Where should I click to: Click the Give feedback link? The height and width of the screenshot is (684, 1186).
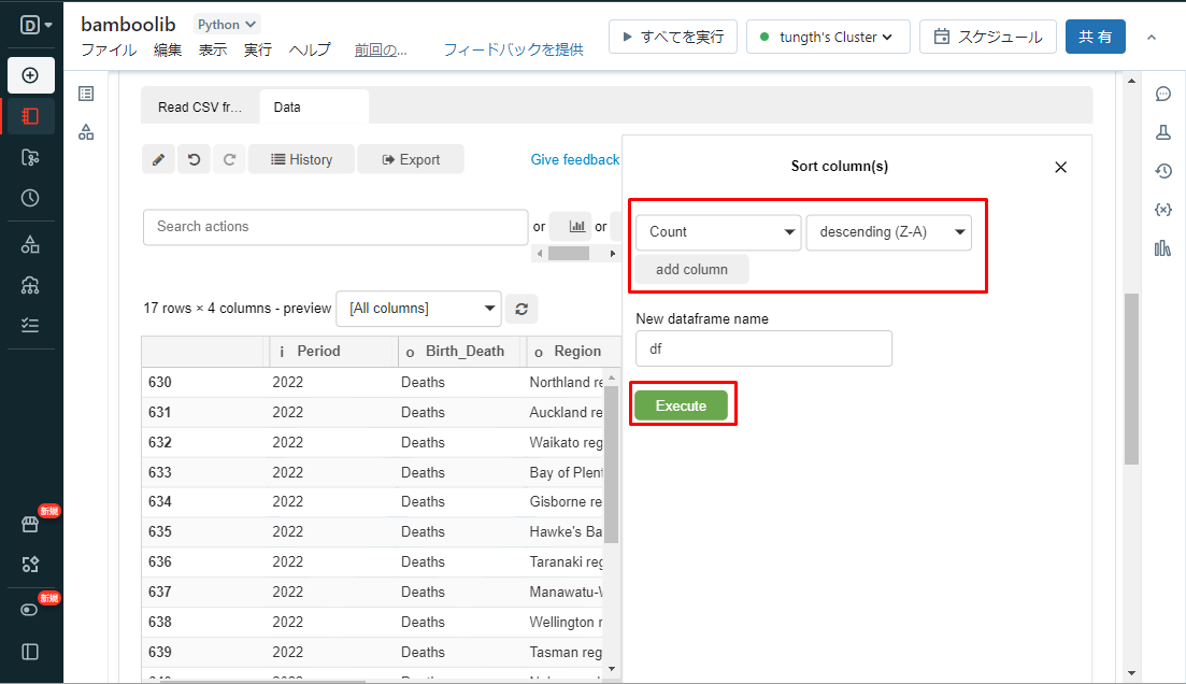coord(575,160)
